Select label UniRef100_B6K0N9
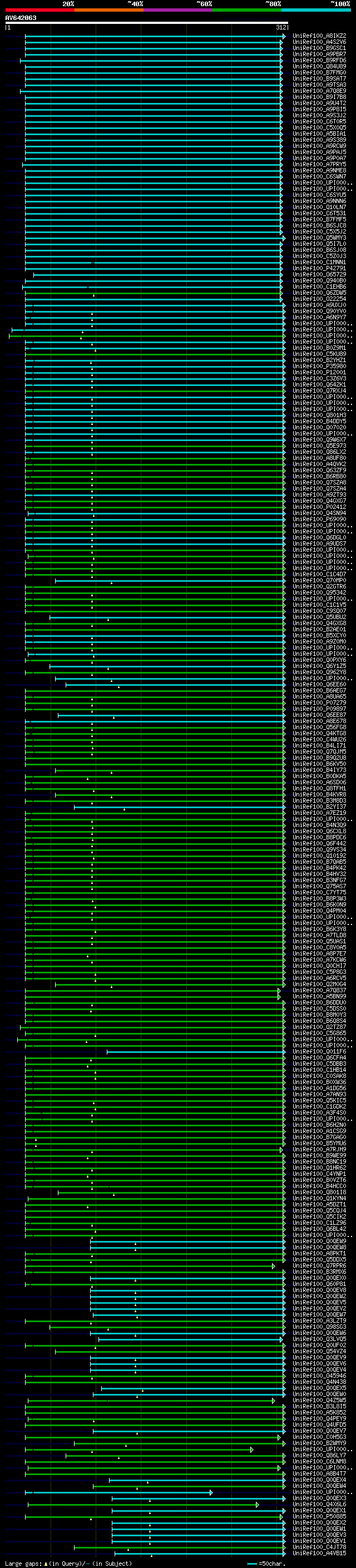This screenshot has width=356, height=1568. [319, 904]
